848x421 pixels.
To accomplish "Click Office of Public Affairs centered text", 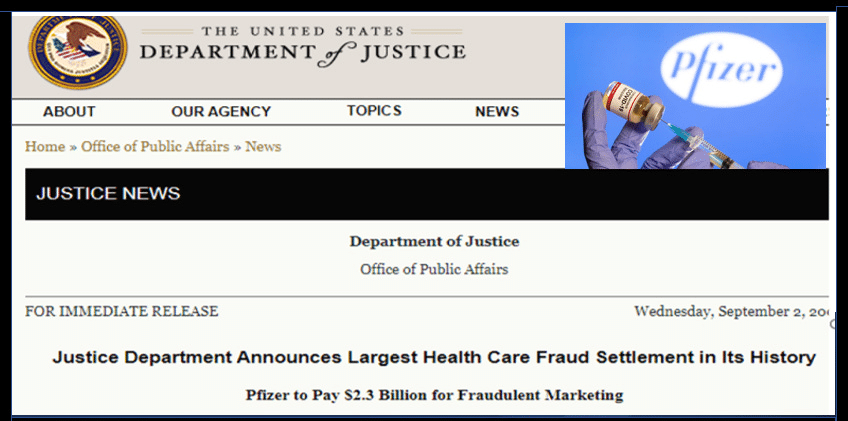I will (434, 269).
